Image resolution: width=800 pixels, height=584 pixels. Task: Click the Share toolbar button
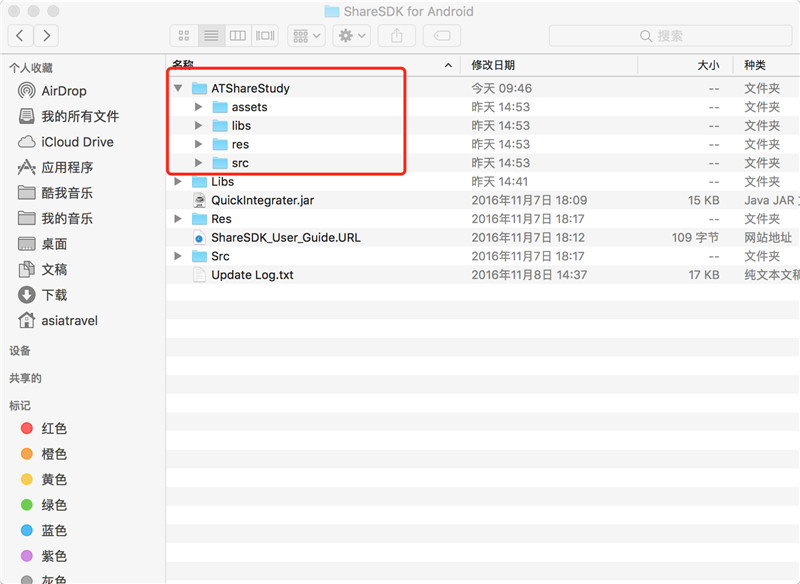[x=396, y=36]
